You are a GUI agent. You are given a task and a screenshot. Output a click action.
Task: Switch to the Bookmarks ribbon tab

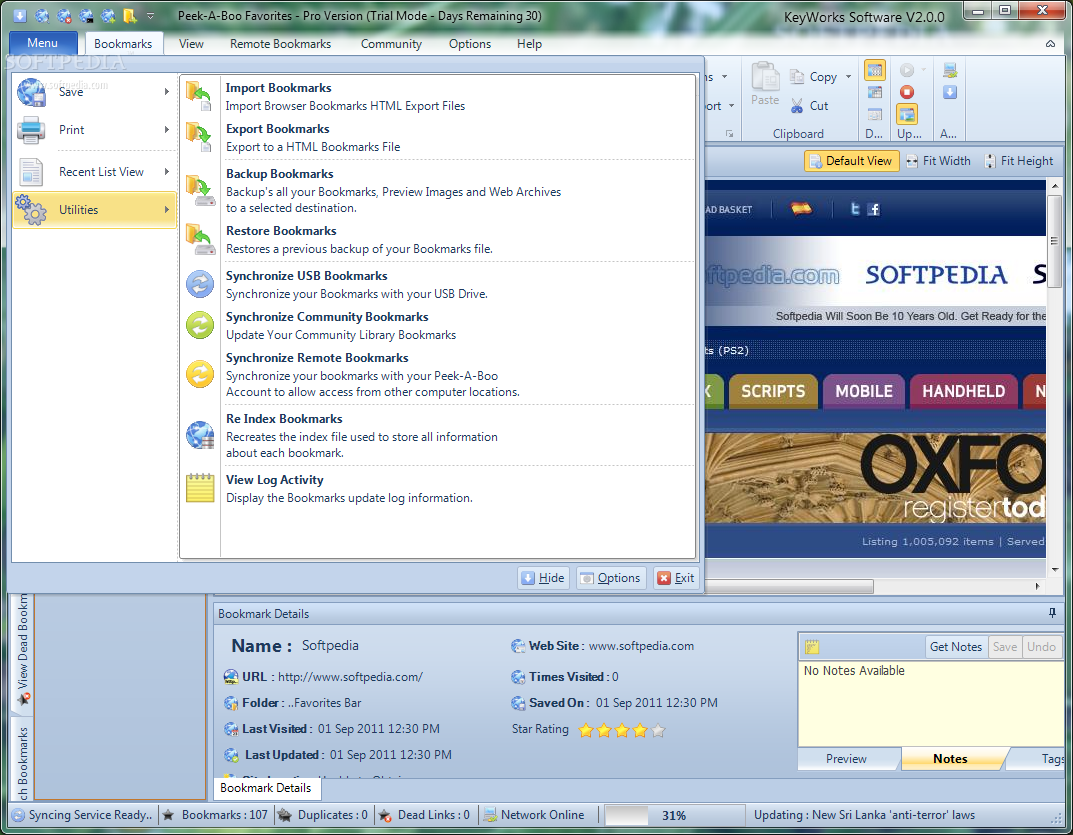[x=123, y=44]
